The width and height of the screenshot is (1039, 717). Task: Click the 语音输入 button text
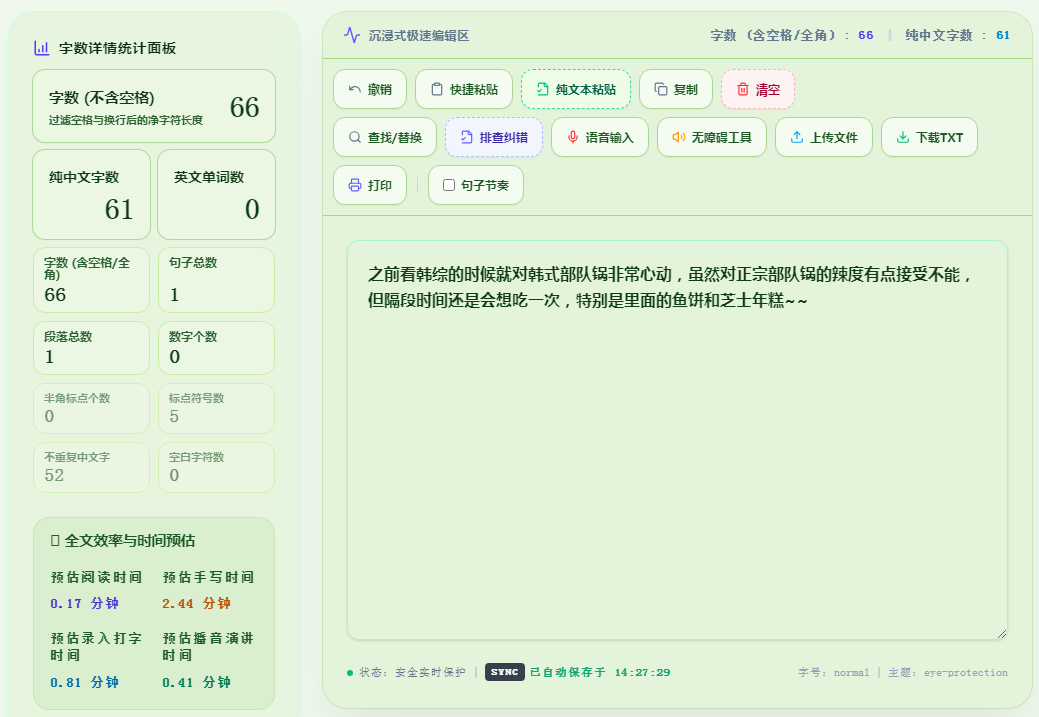click(x=610, y=137)
